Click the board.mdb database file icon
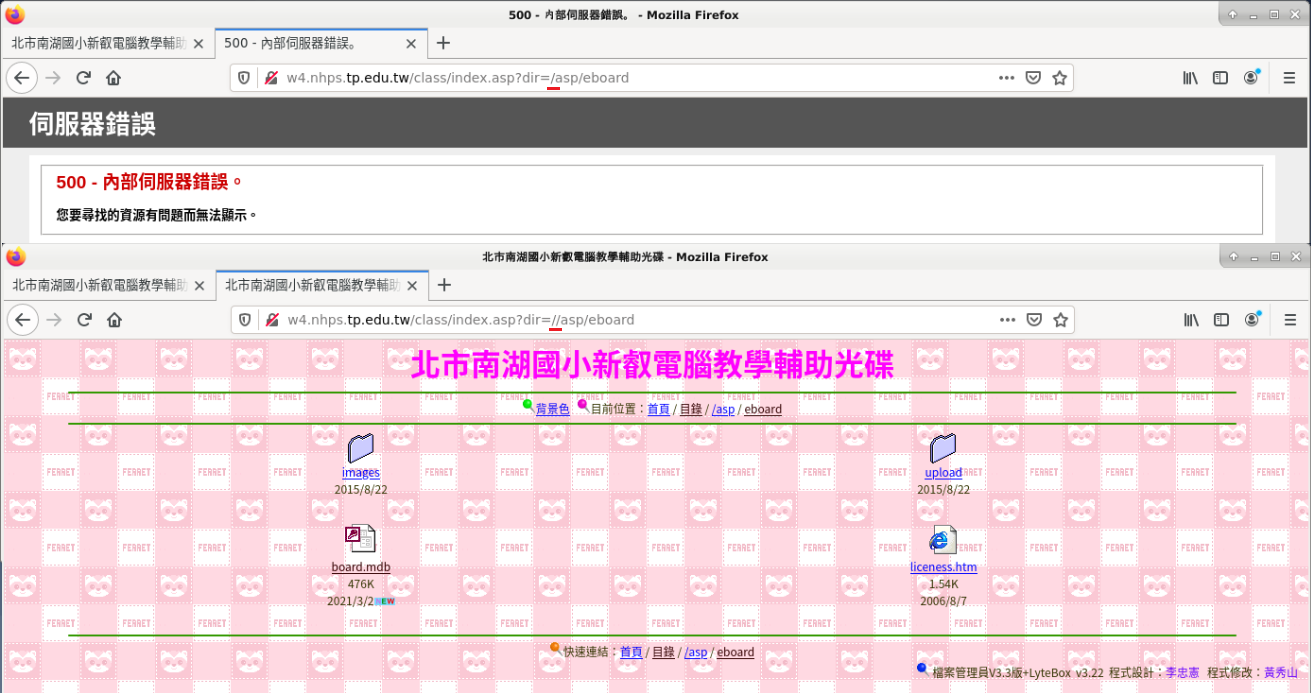Image resolution: width=1311 pixels, height=693 pixels. coord(360,540)
